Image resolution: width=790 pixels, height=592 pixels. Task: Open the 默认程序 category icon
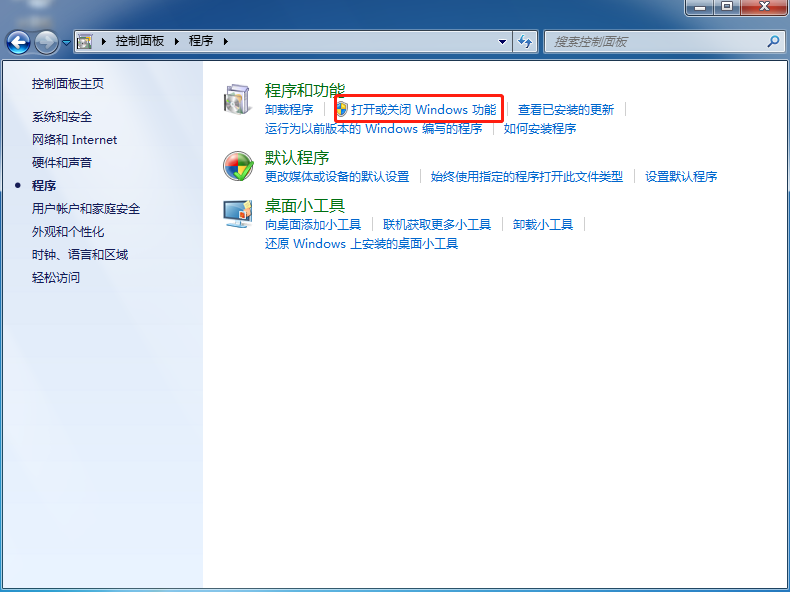point(238,166)
